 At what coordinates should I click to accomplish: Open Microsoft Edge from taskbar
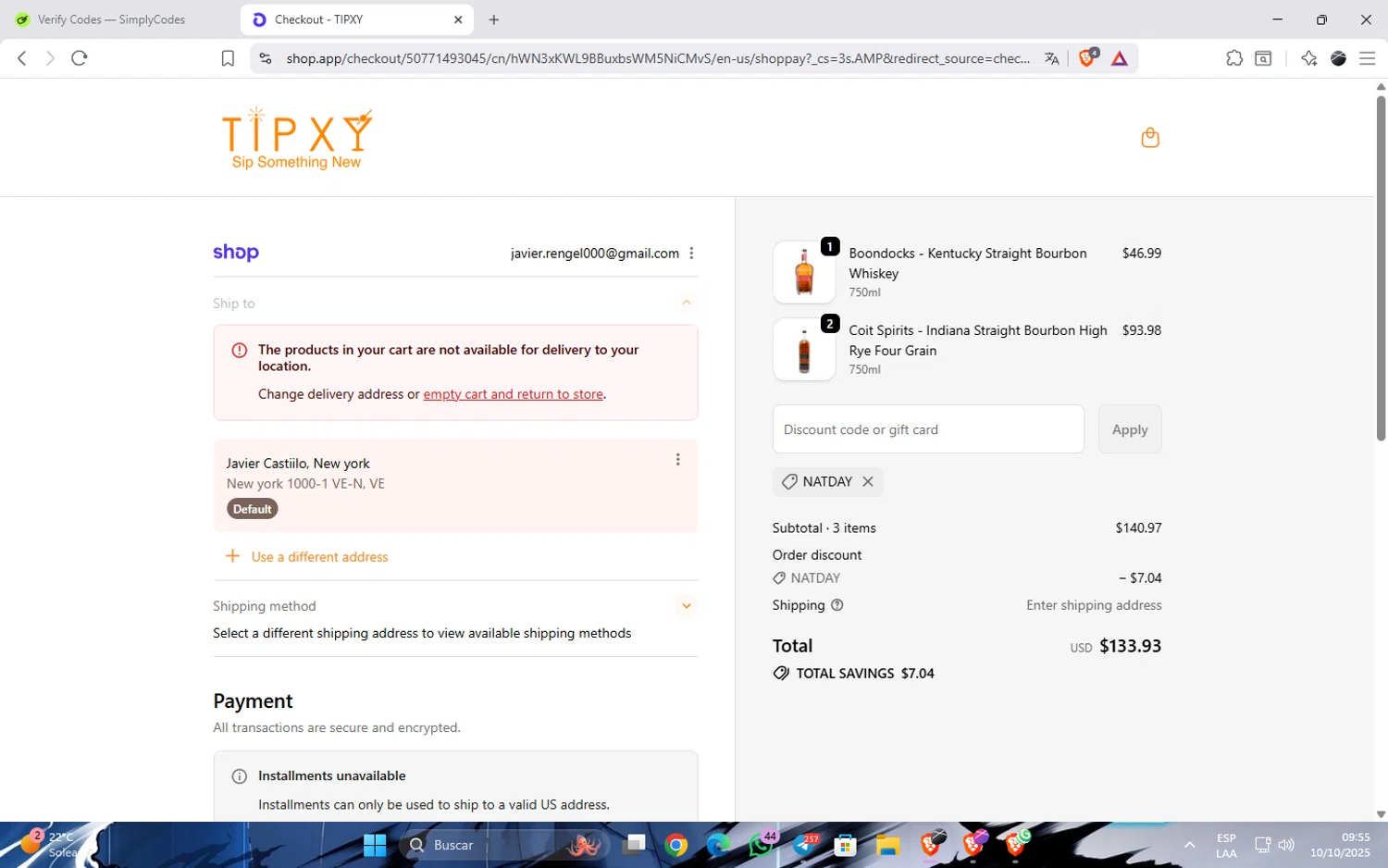[x=718, y=845]
